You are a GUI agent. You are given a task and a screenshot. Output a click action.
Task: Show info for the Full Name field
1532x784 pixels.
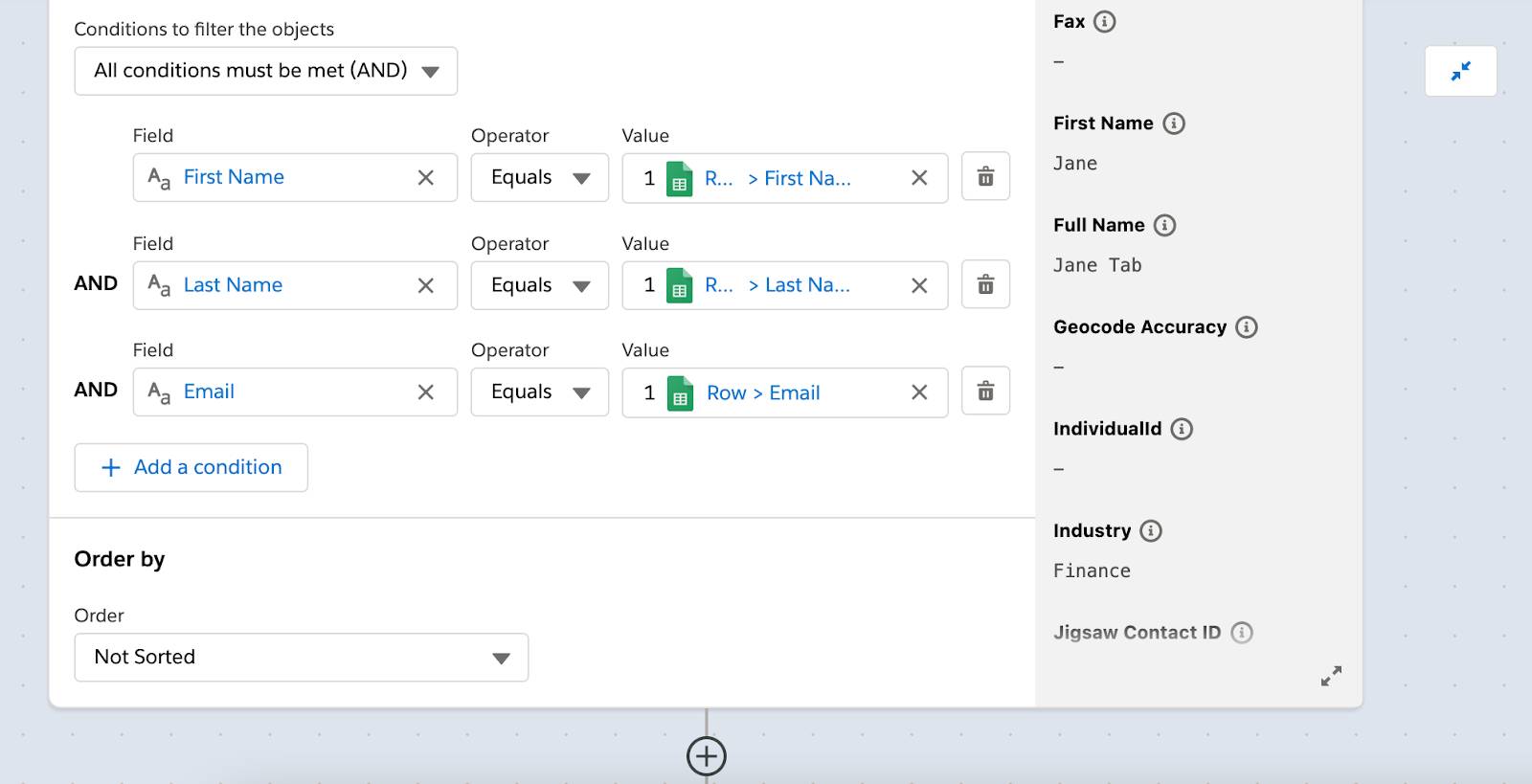1164,225
